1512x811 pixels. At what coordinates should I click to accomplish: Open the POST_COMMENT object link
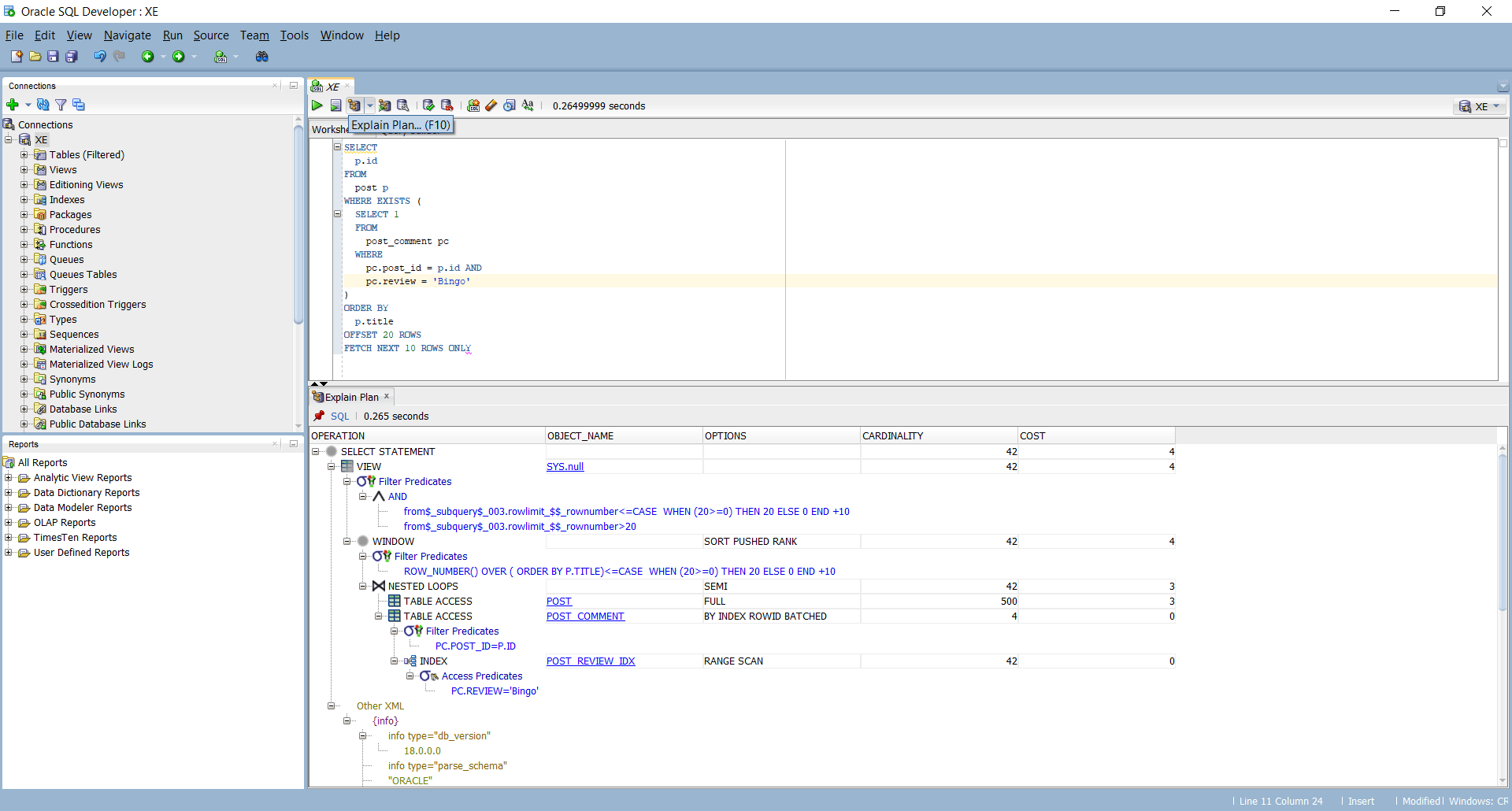pos(585,617)
